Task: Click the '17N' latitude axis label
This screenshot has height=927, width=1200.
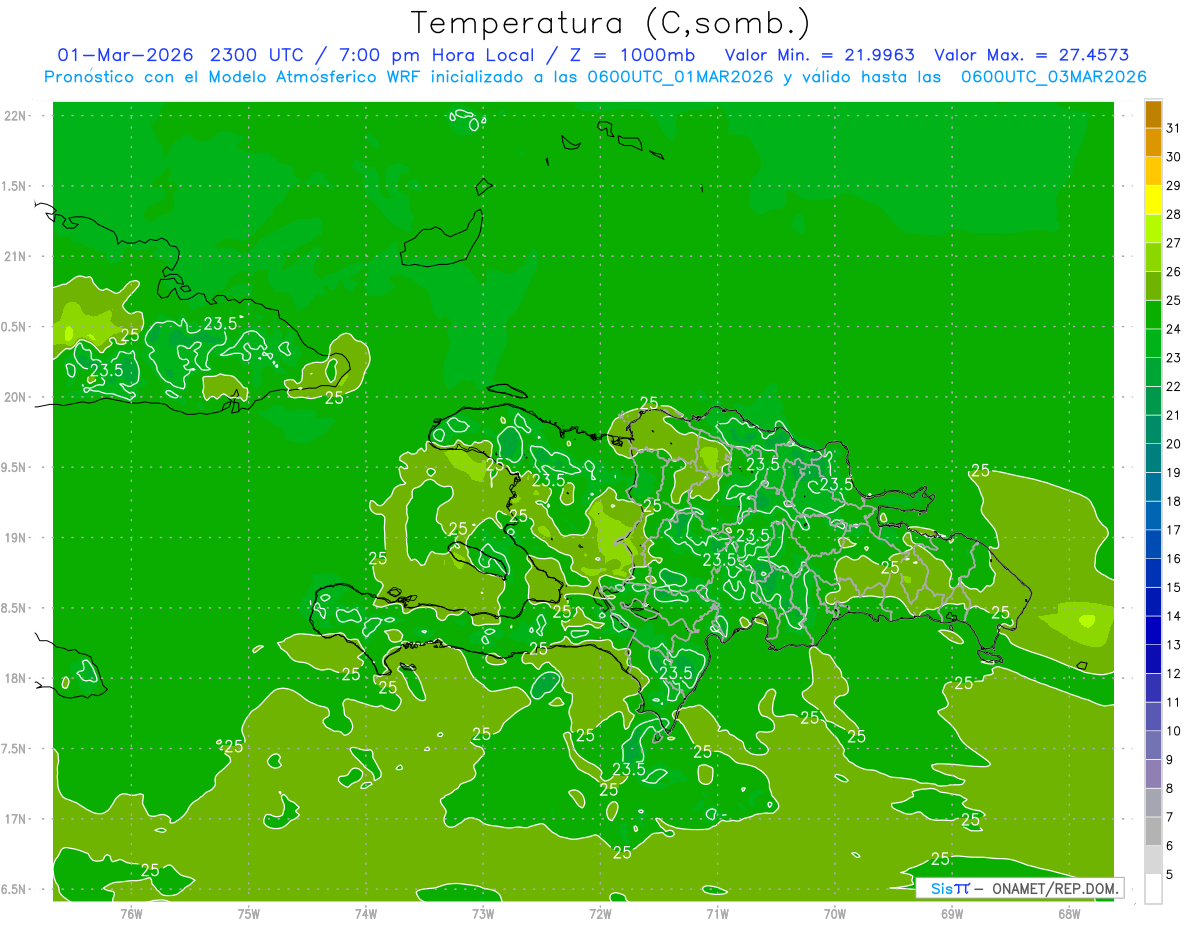Action: 14,819
